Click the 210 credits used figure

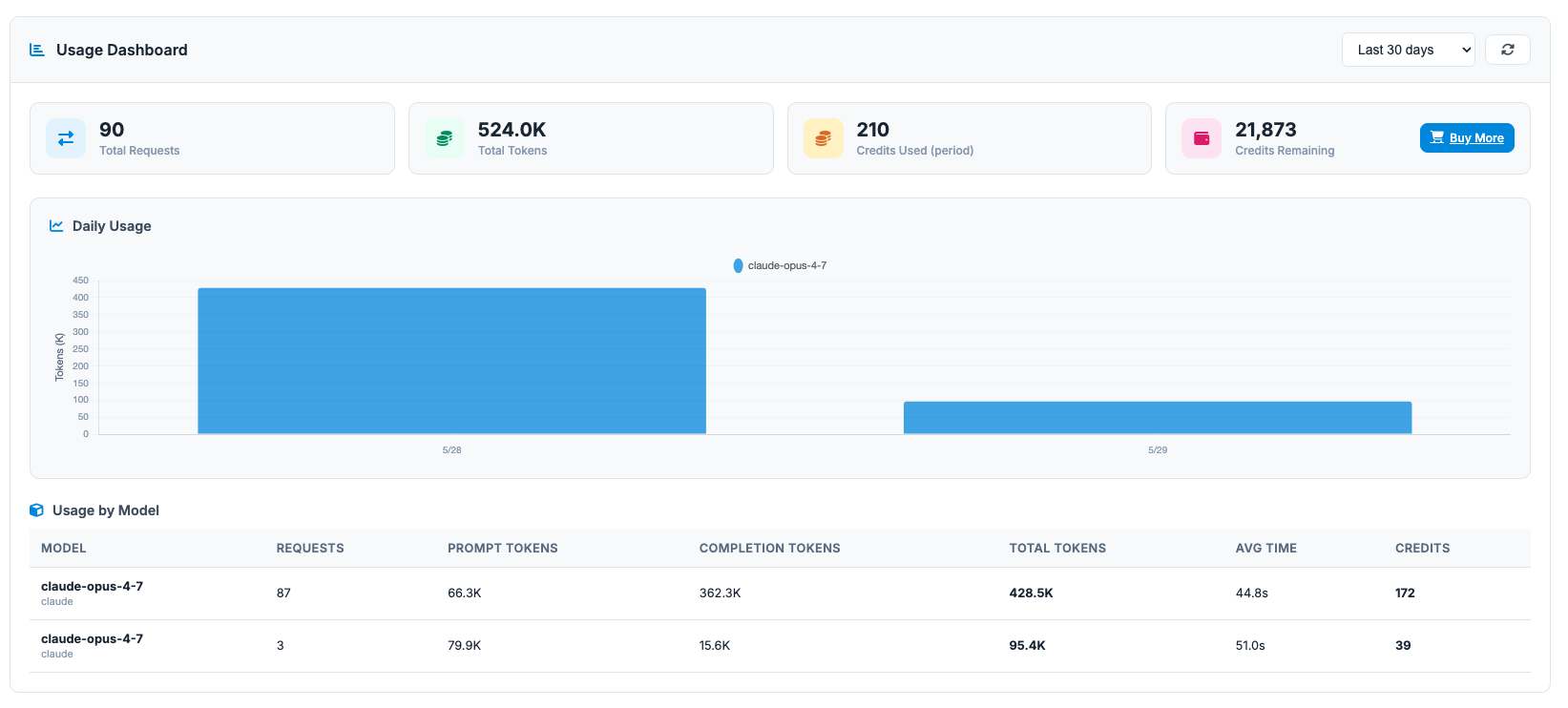coord(872,130)
